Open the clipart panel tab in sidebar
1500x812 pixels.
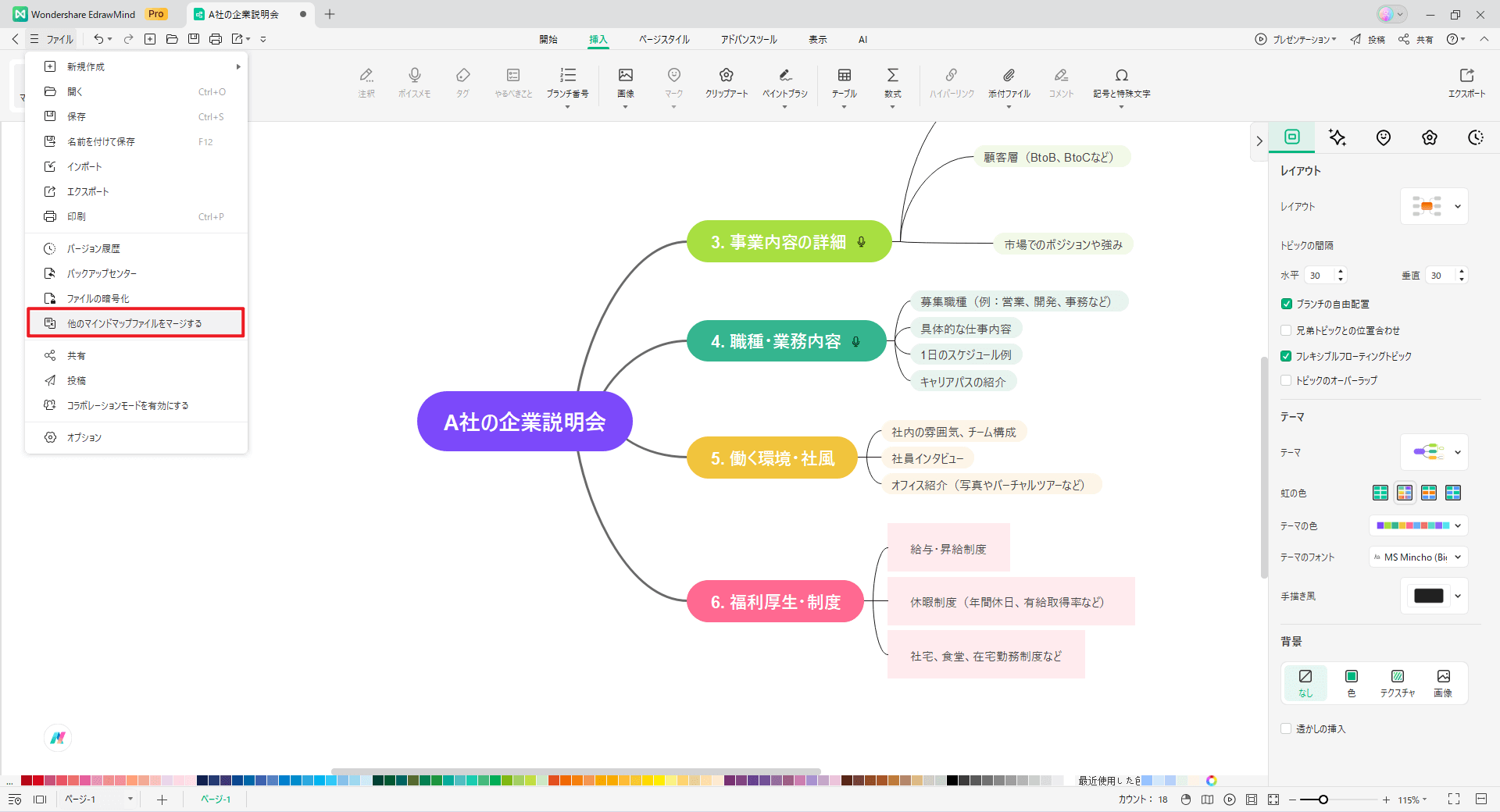point(1430,137)
